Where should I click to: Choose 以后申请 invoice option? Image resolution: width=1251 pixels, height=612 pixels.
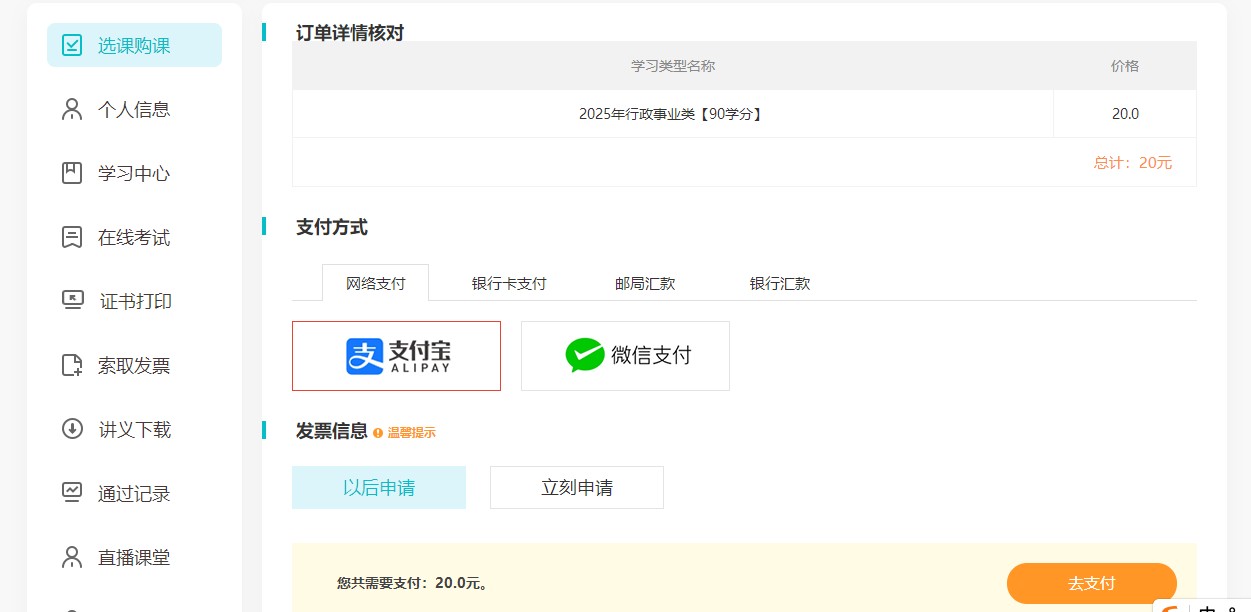click(x=379, y=488)
